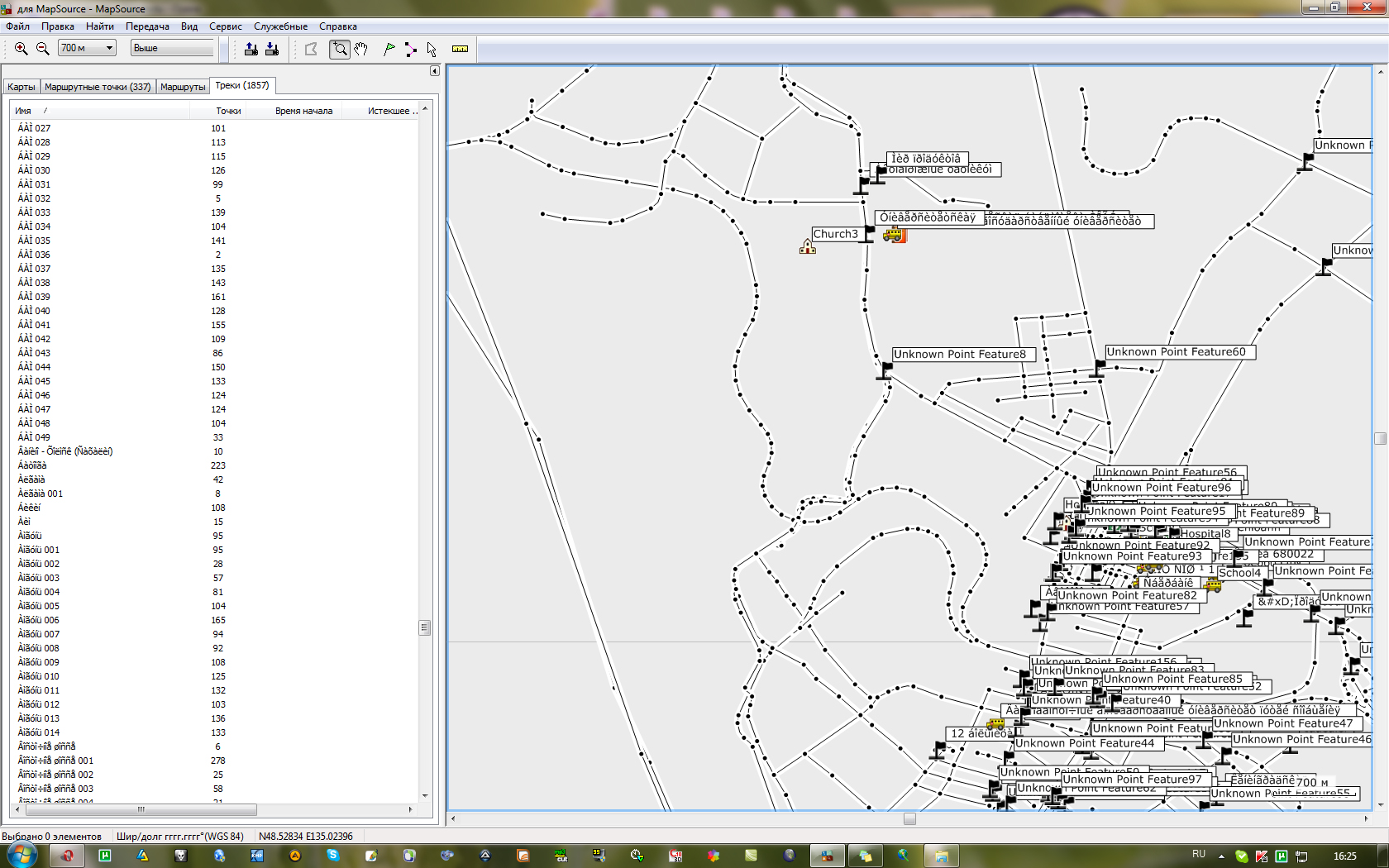Image resolution: width=1389 pixels, height=868 pixels.
Task: Open the Выше detail level dropdown
Action: click(172, 48)
